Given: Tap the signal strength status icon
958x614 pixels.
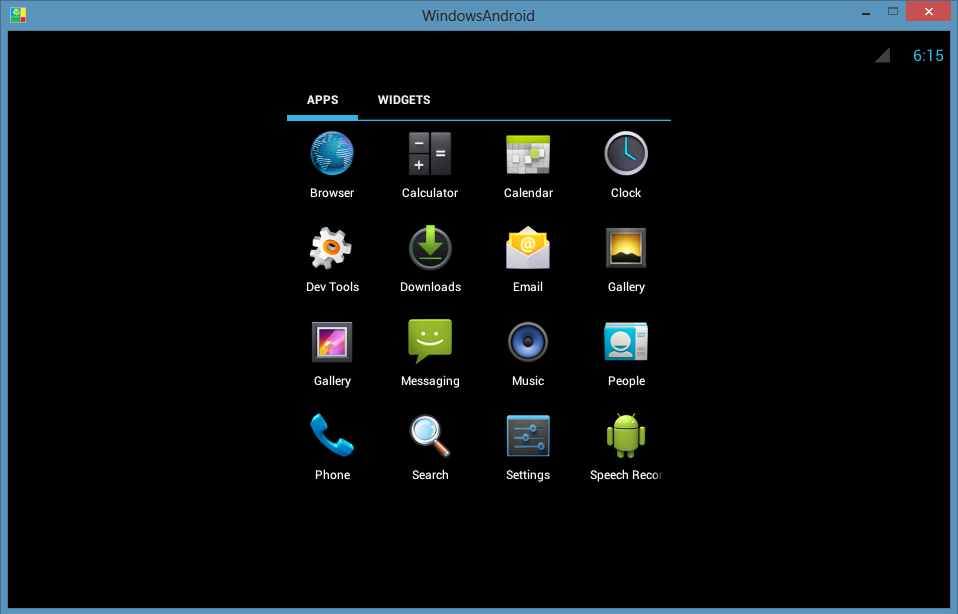Looking at the screenshot, I should (882, 55).
